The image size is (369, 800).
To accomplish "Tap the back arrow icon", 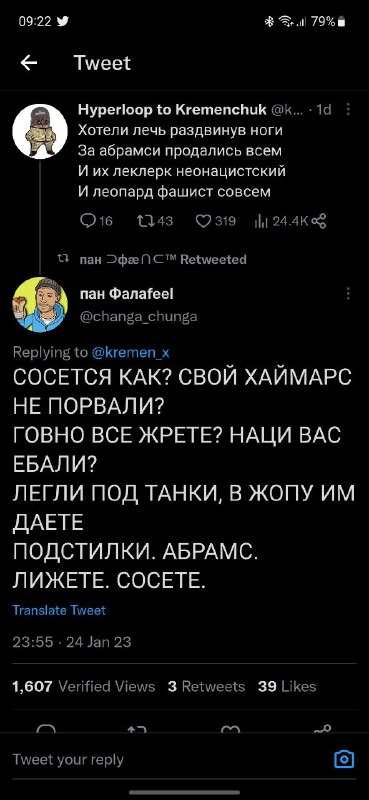I will coord(29,63).
